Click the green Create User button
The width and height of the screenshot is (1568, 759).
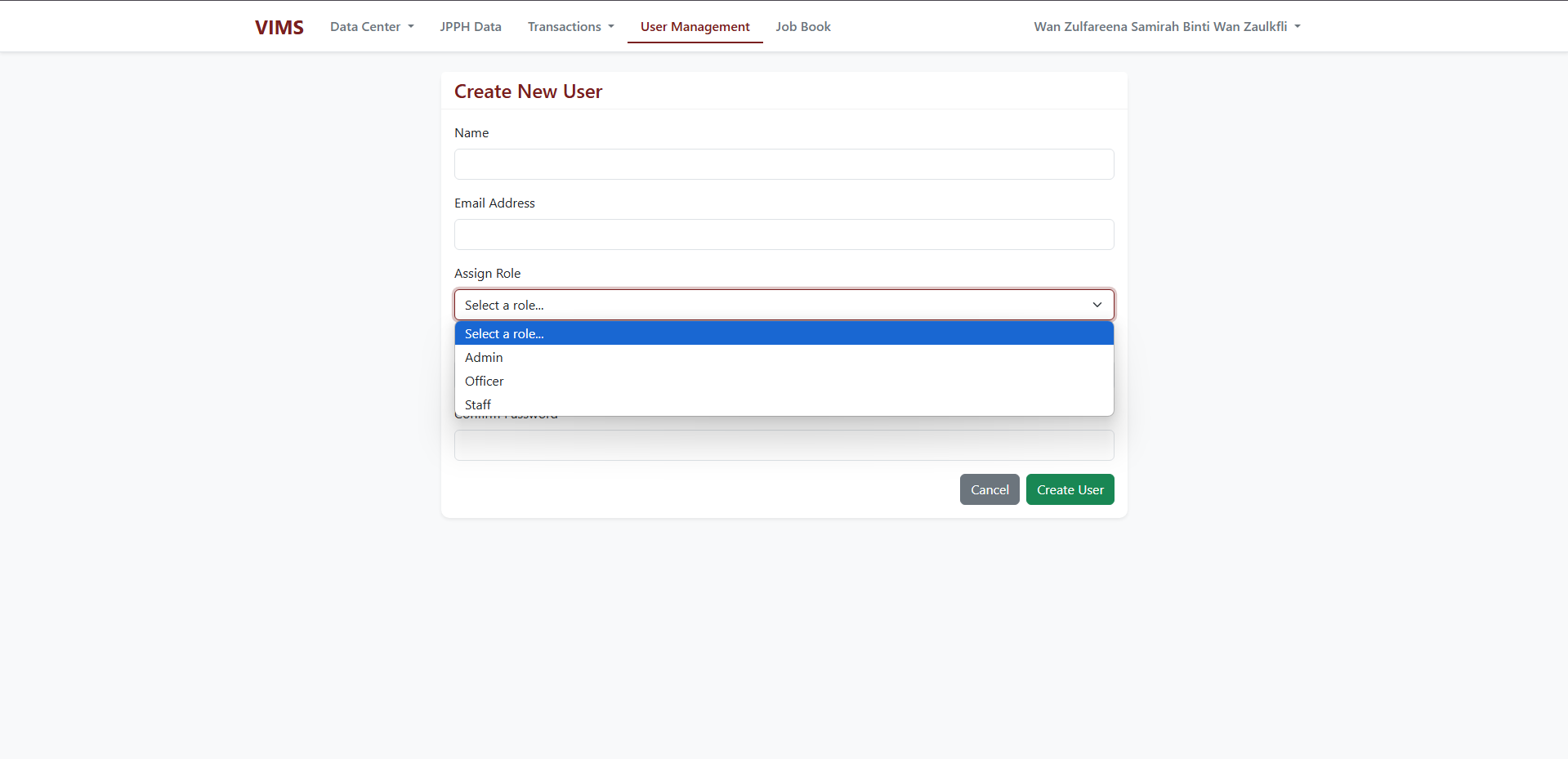[x=1070, y=489]
